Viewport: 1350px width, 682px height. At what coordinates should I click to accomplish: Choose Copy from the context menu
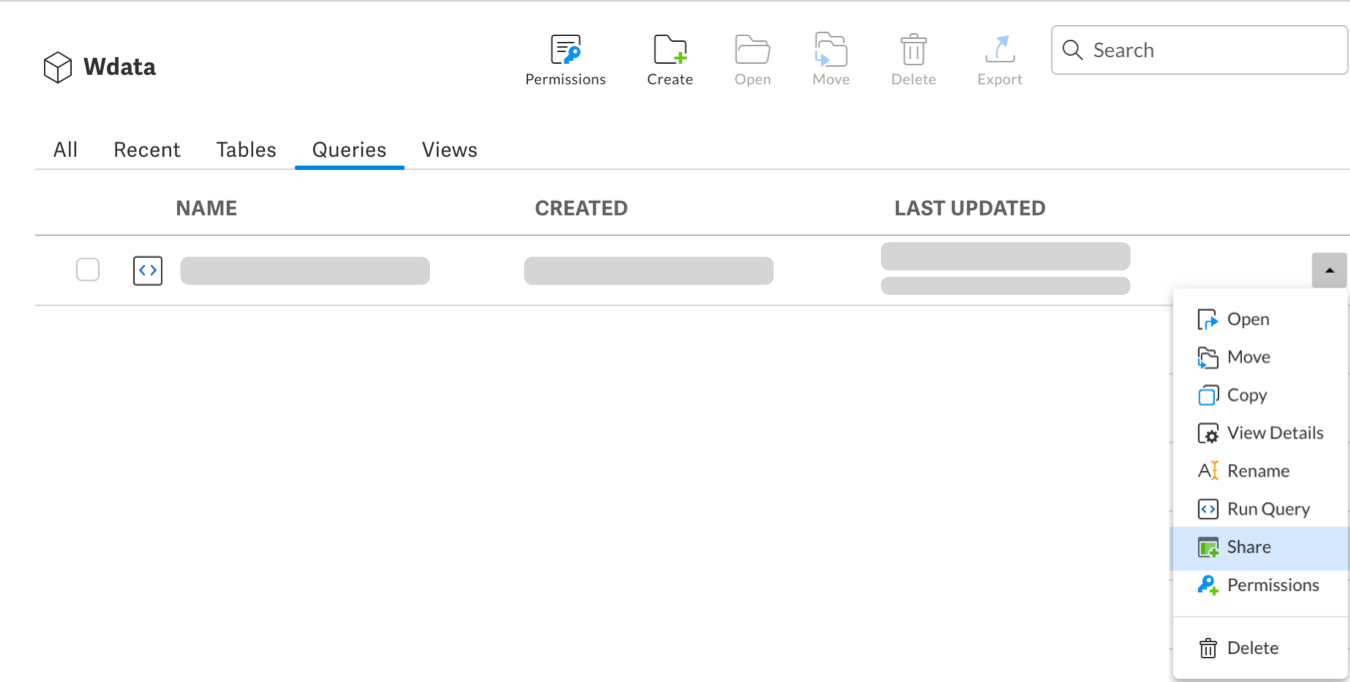(1245, 395)
